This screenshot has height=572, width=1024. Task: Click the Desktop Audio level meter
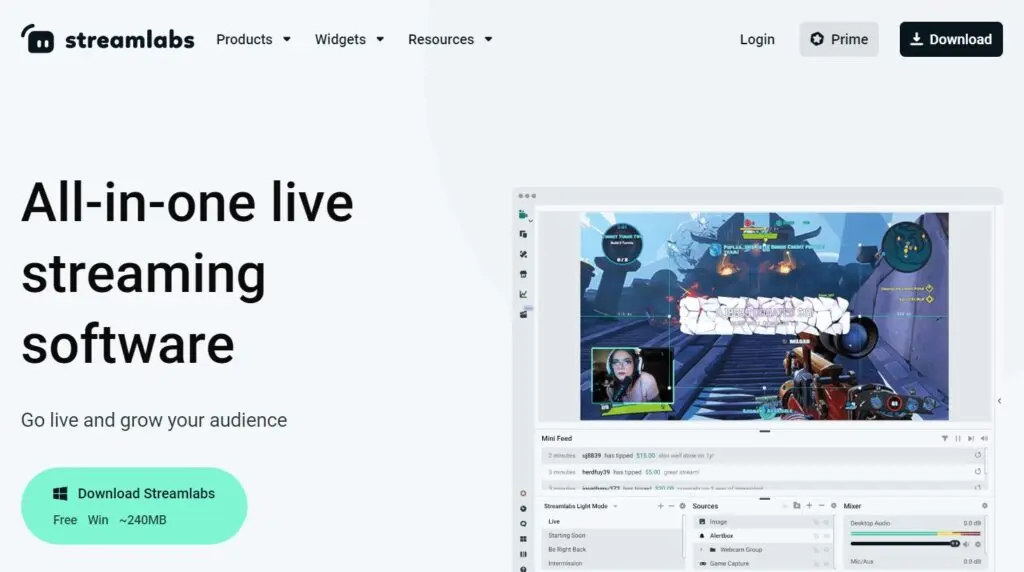tap(916, 533)
